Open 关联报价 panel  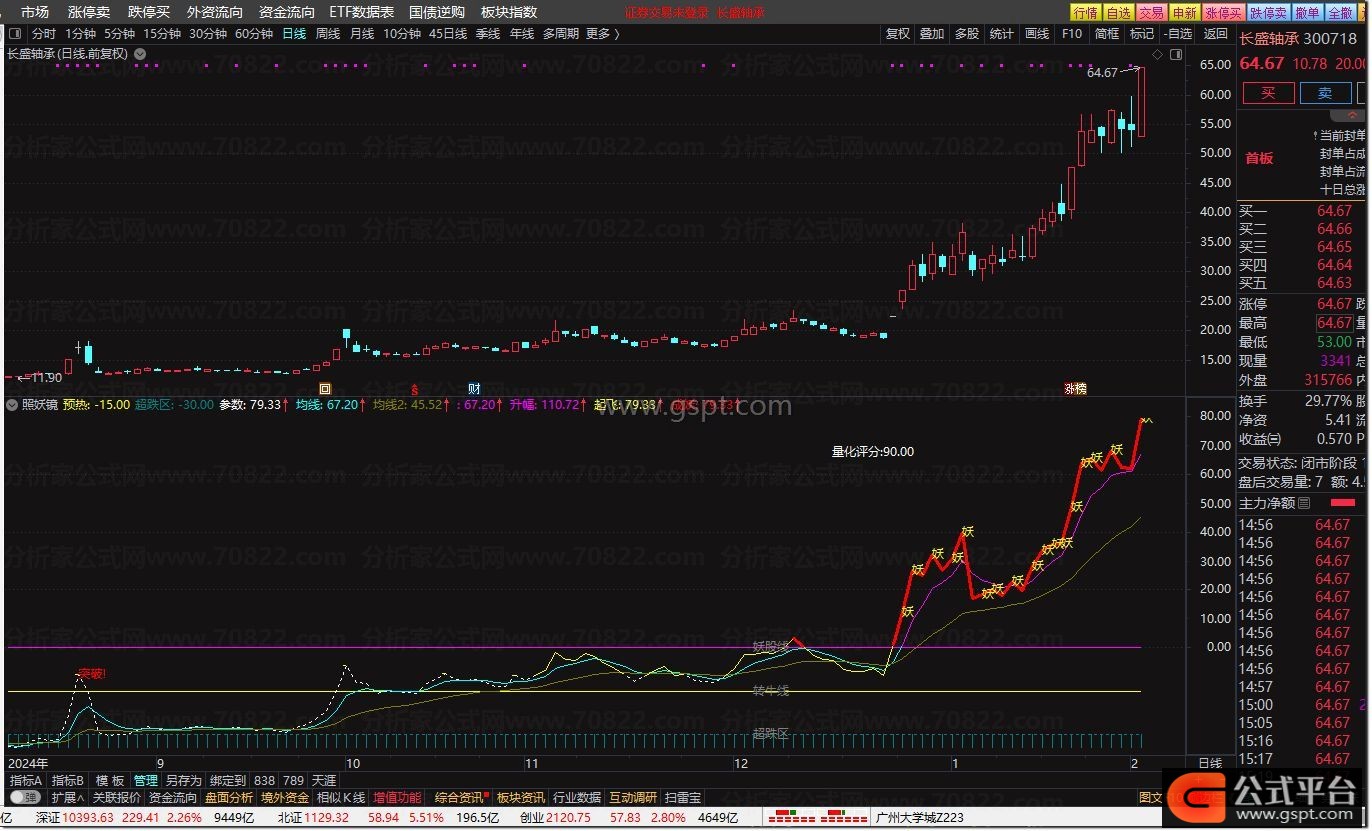[x=117, y=798]
